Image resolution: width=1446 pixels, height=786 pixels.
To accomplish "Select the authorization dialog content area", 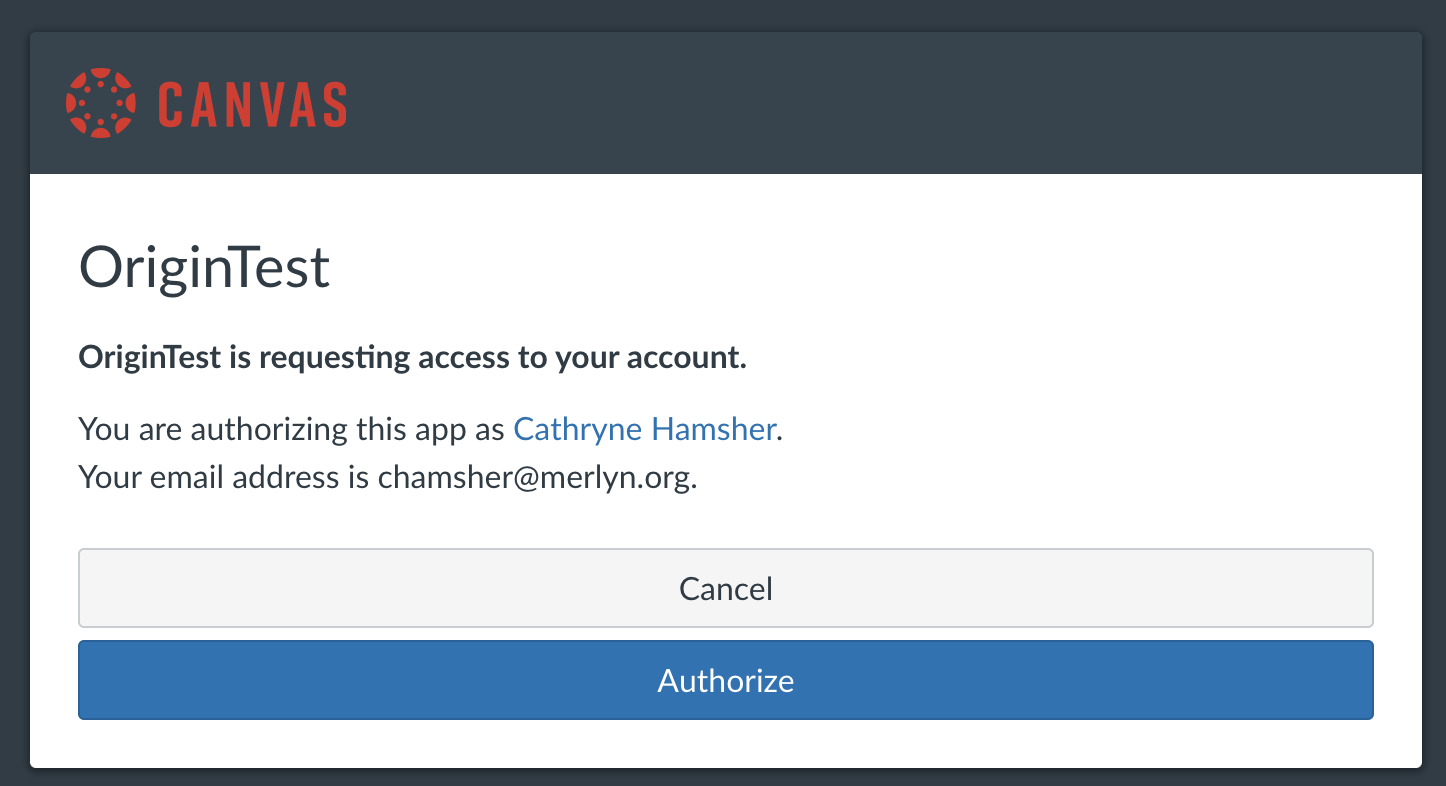I will [725, 460].
